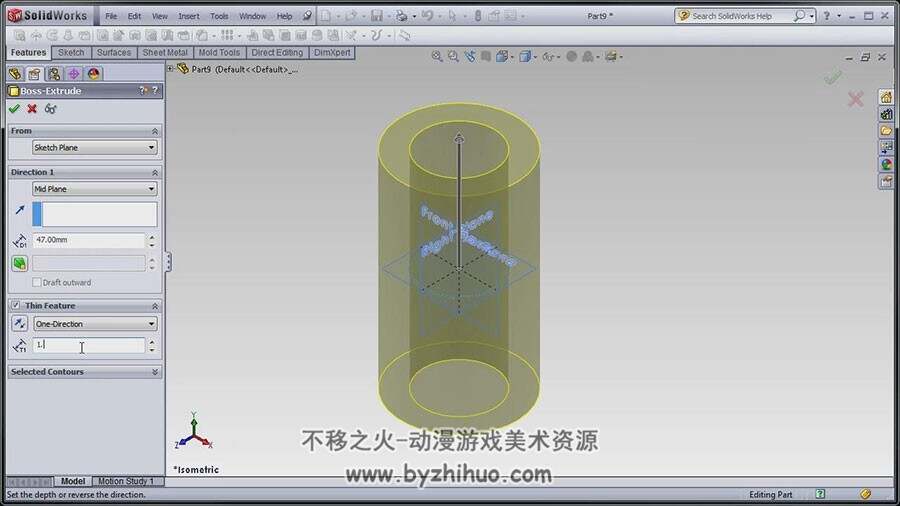Image resolution: width=900 pixels, height=506 pixels.
Task: Cancel the Boss-Extrude with red X
Action: coord(32,108)
